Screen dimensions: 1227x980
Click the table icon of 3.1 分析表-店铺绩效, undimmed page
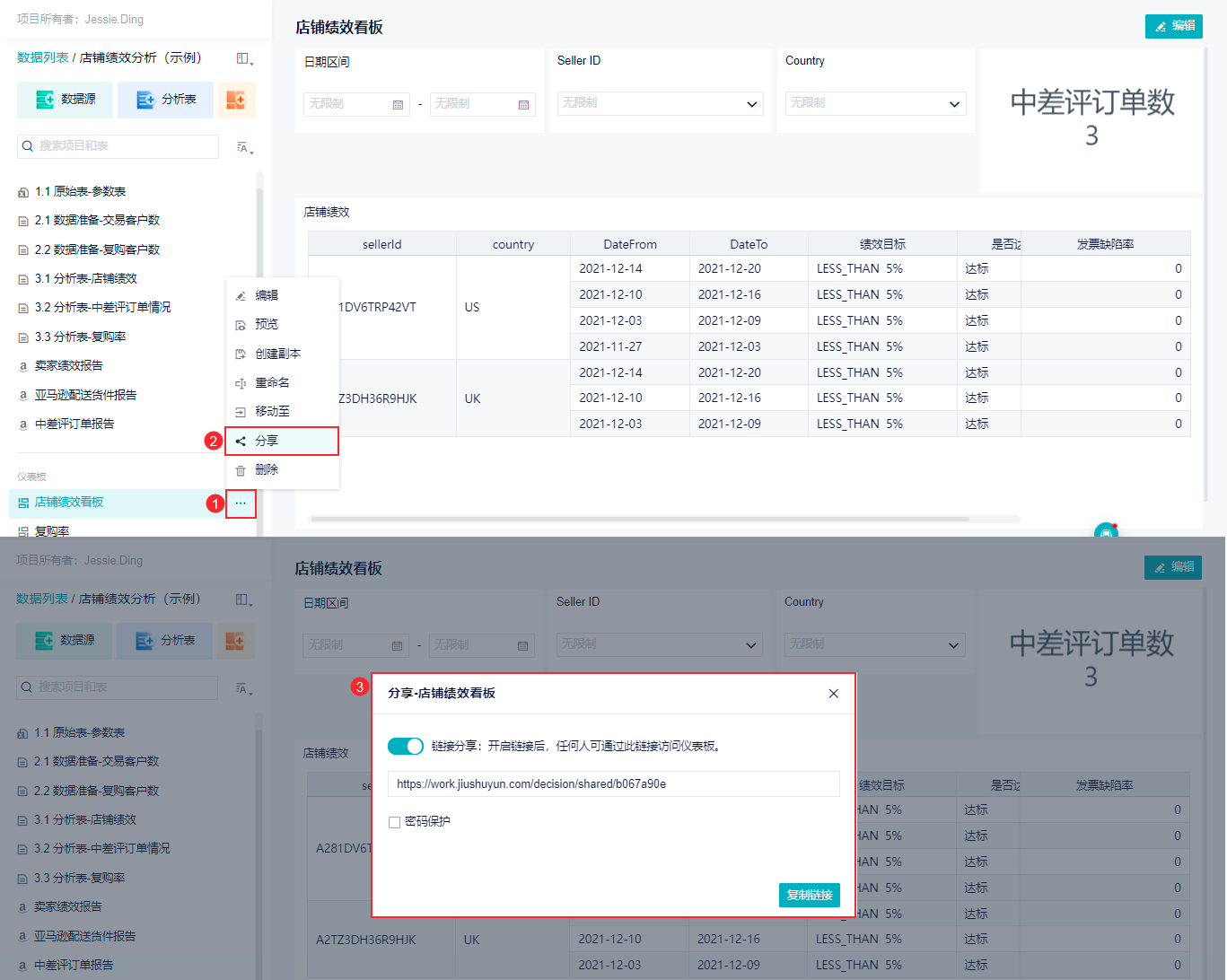[23, 279]
